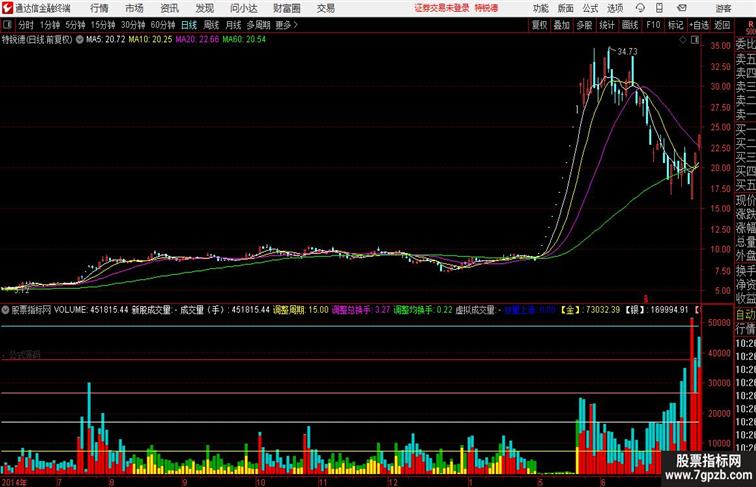Switch to 1分钟 chart period
756x487 pixels.
50,25
